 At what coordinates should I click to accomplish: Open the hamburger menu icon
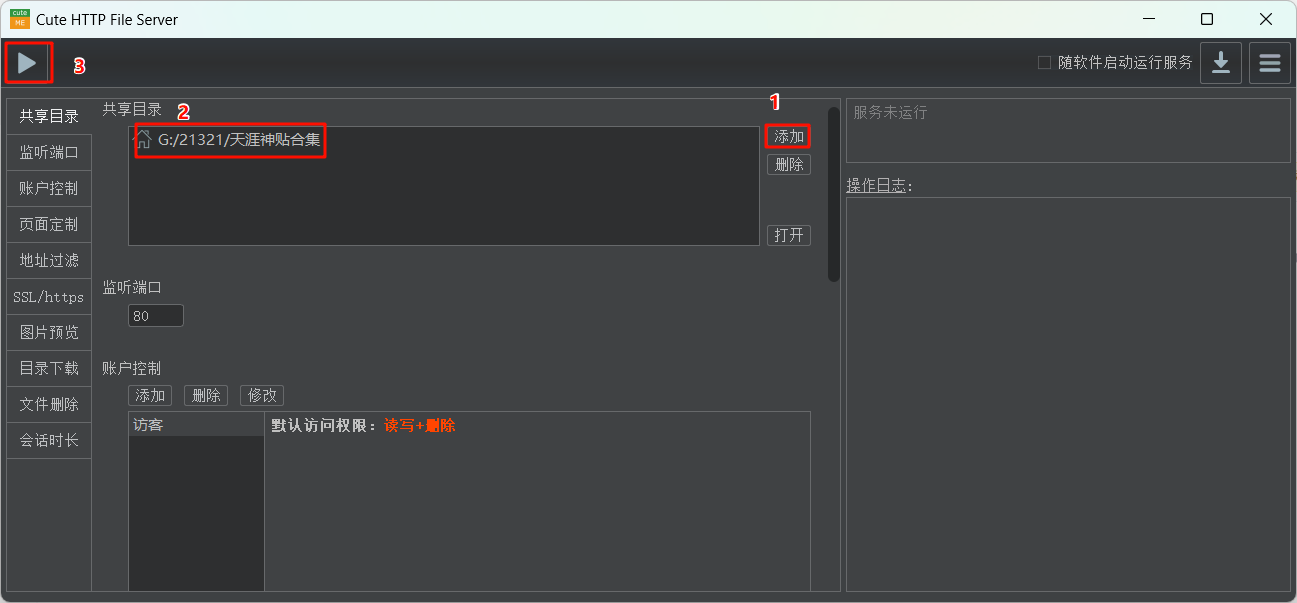pyautogui.click(x=1269, y=63)
